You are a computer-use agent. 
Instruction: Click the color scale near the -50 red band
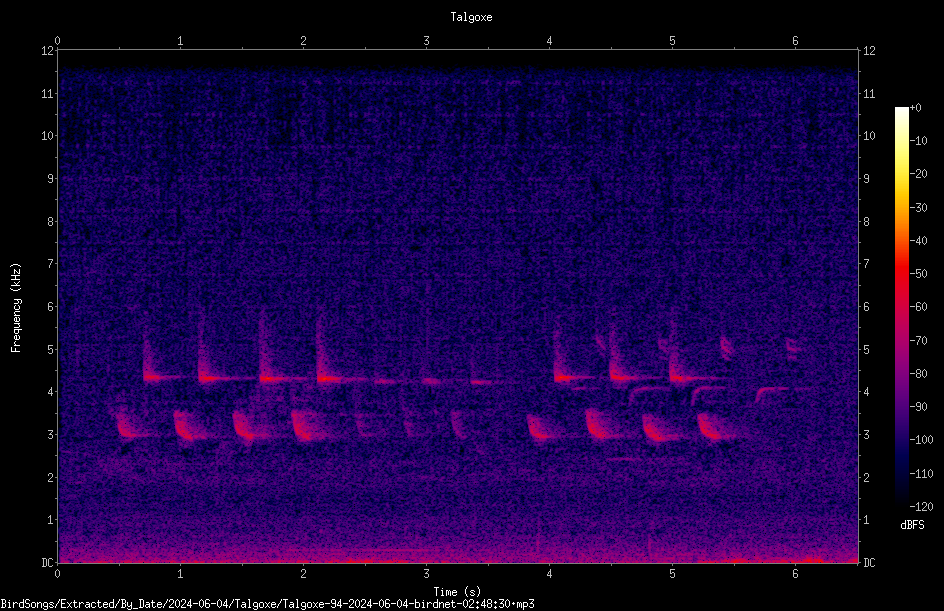click(x=902, y=274)
